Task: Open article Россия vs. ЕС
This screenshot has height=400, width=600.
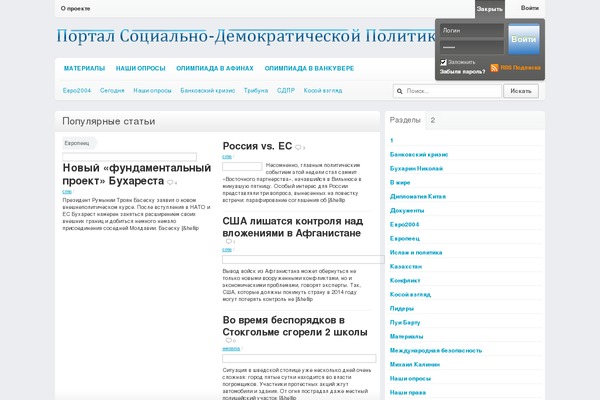Action: [x=257, y=146]
